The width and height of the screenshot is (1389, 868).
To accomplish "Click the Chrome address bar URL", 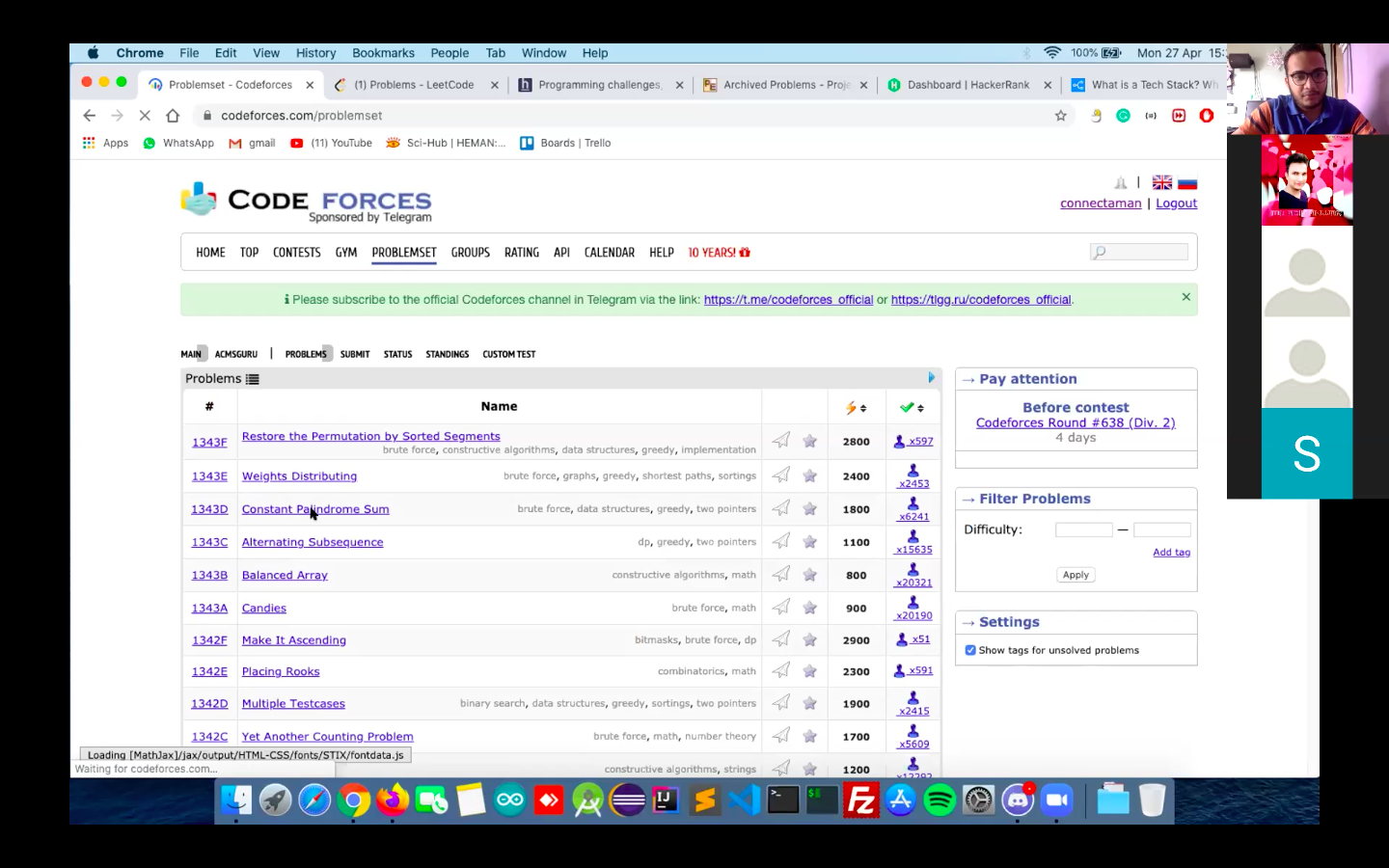I will pos(302,116).
